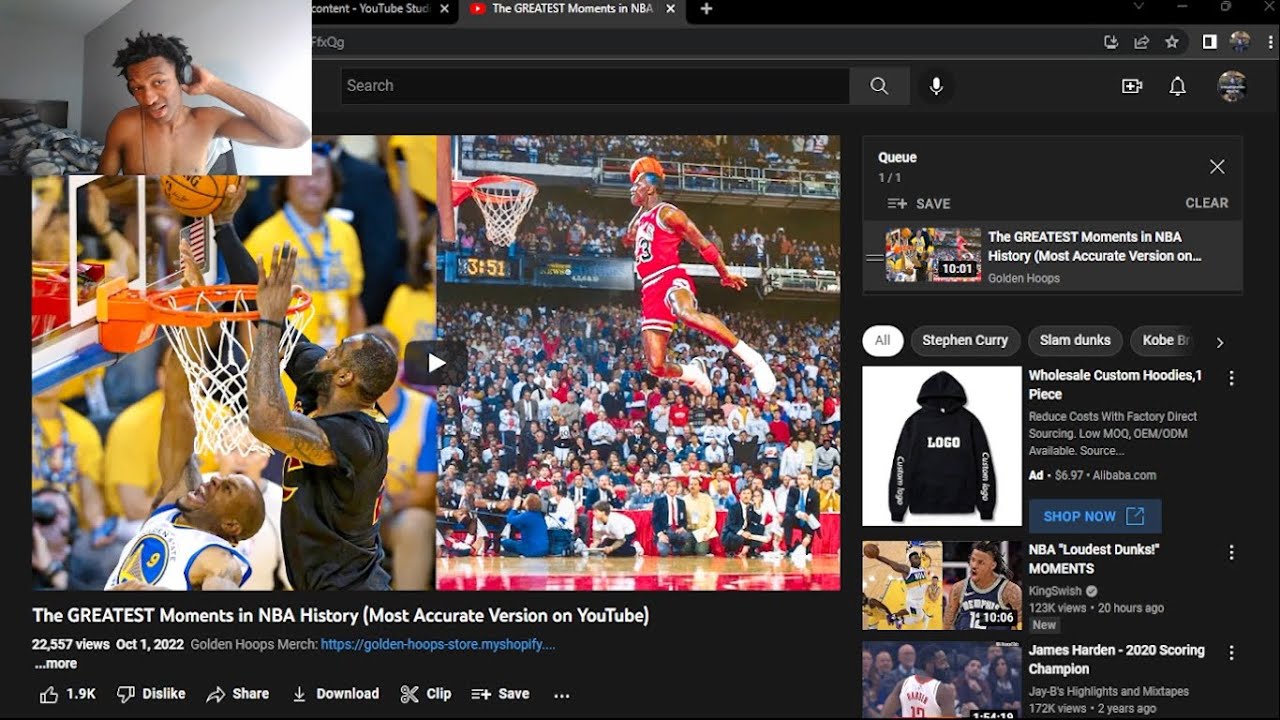Open a new browser tab with plus

tap(706, 9)
